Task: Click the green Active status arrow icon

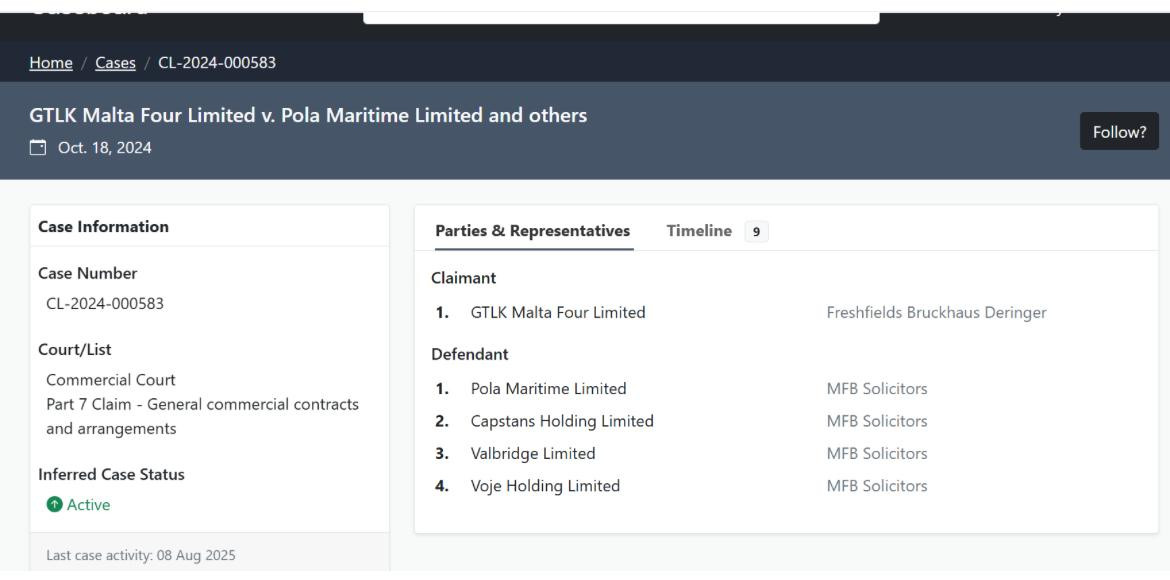Action: coord(54,505)
